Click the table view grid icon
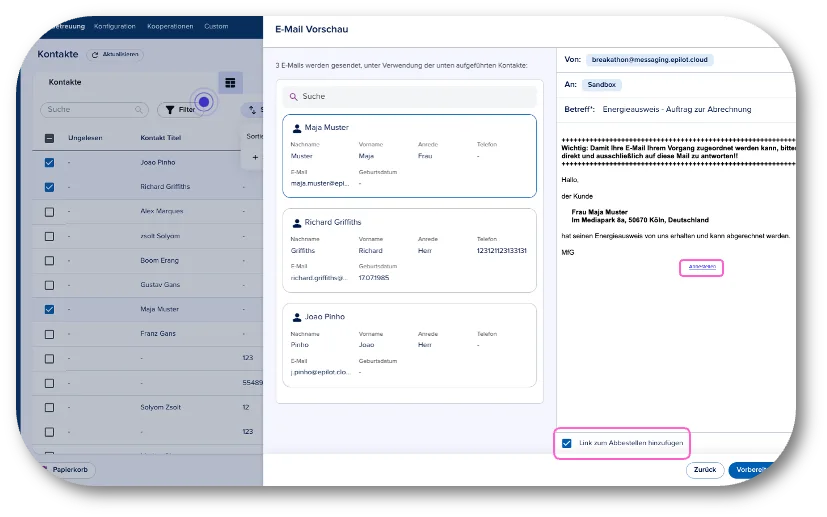Viewport: 827px width, 517px height. pyautogui.click(x=230, y=83)
